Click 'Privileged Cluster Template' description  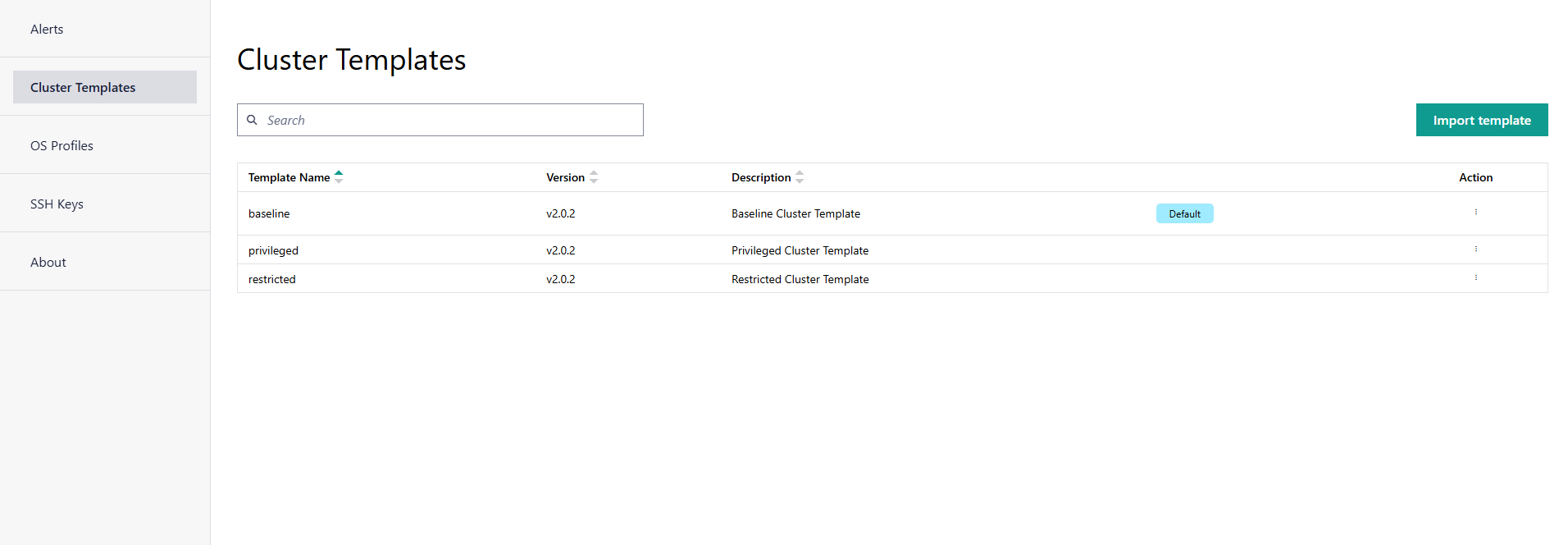tap(800, 250)
